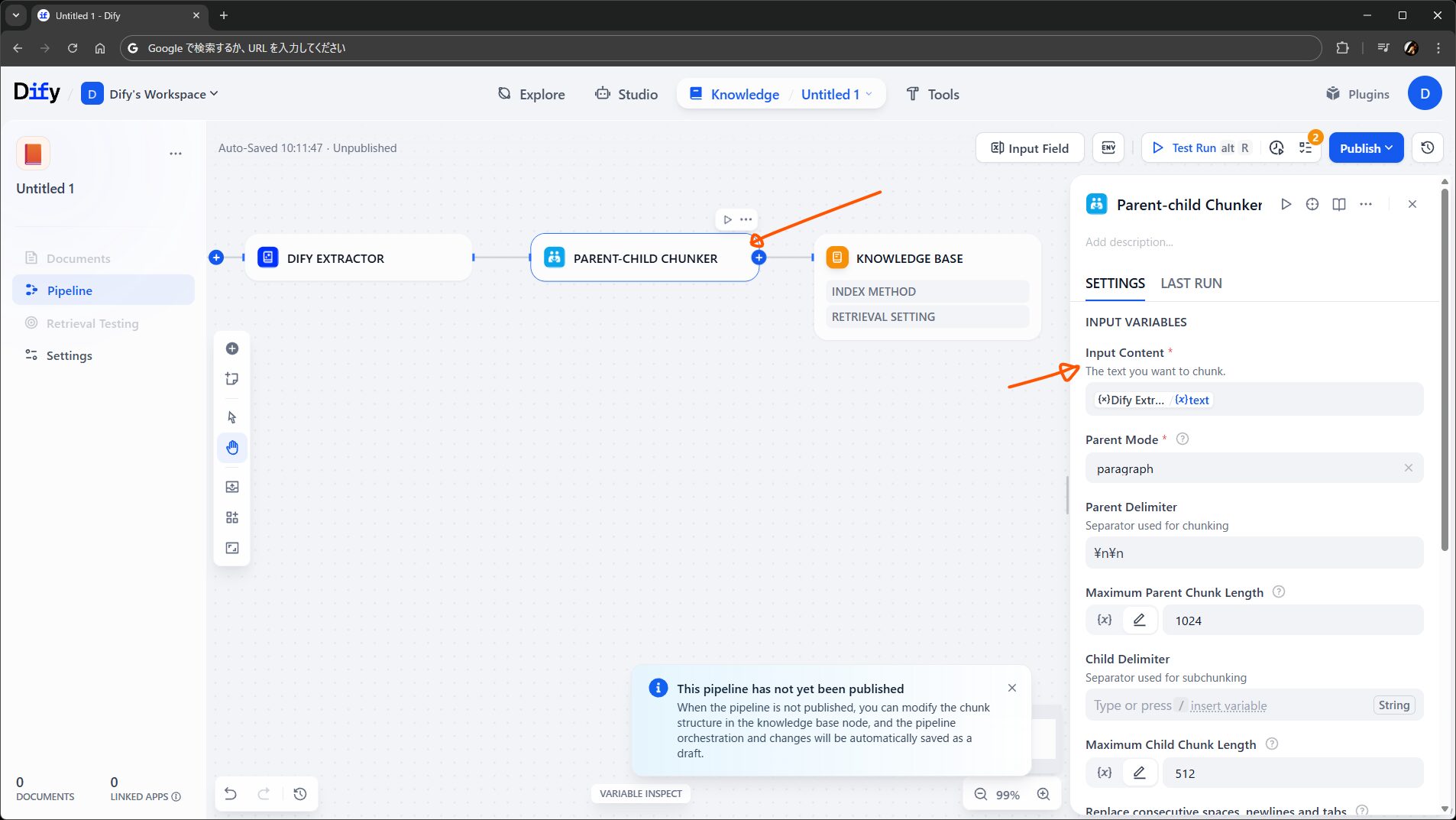Open the checklist icon with badge

(1306, 147)
